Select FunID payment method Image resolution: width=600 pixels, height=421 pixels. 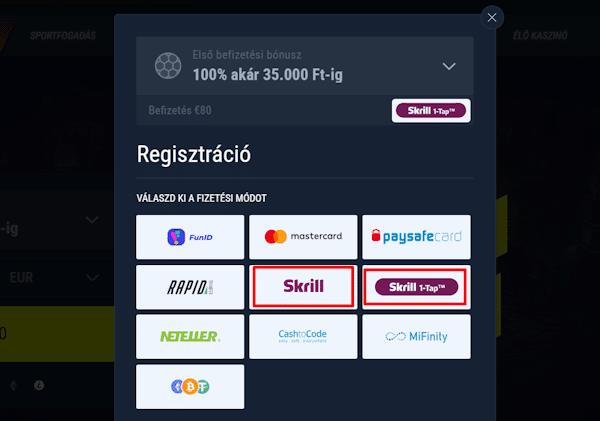coord(190,237)
